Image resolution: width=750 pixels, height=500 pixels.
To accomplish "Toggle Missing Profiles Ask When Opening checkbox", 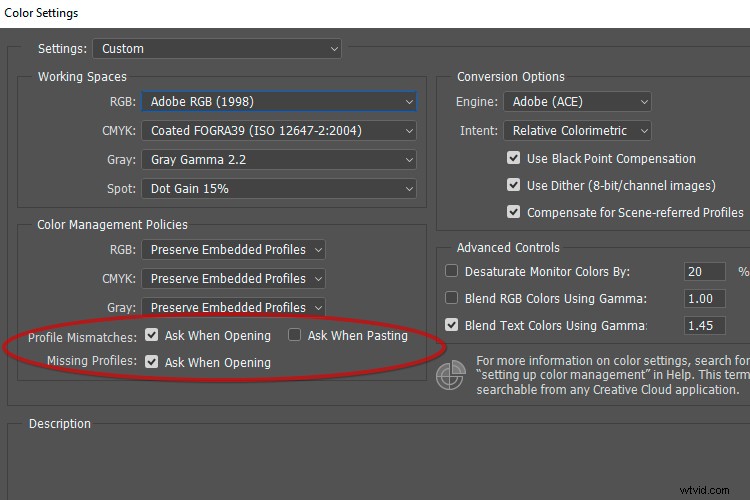I will tap(152, 362).
